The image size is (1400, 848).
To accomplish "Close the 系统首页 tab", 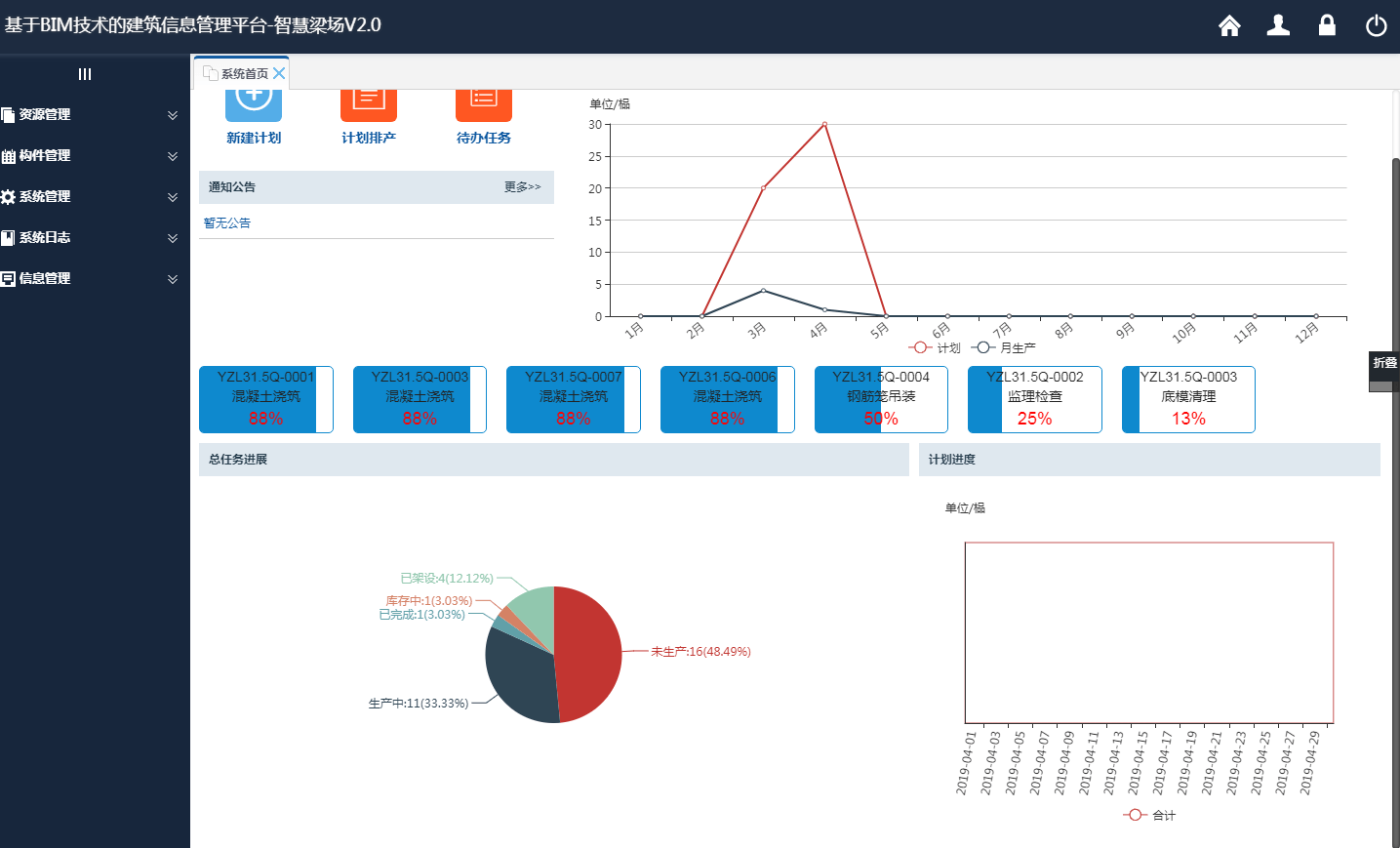I will pyautogui.click(x=279, y=73).
